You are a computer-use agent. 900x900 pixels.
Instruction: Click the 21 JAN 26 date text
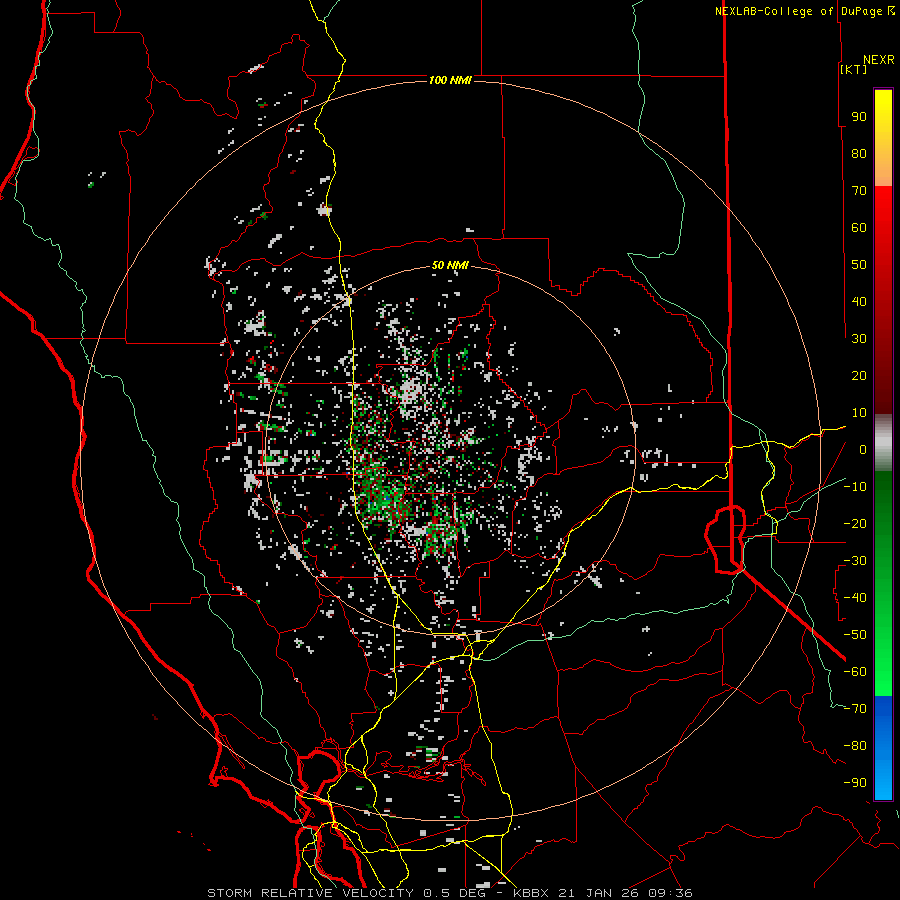tap(599, 893)
